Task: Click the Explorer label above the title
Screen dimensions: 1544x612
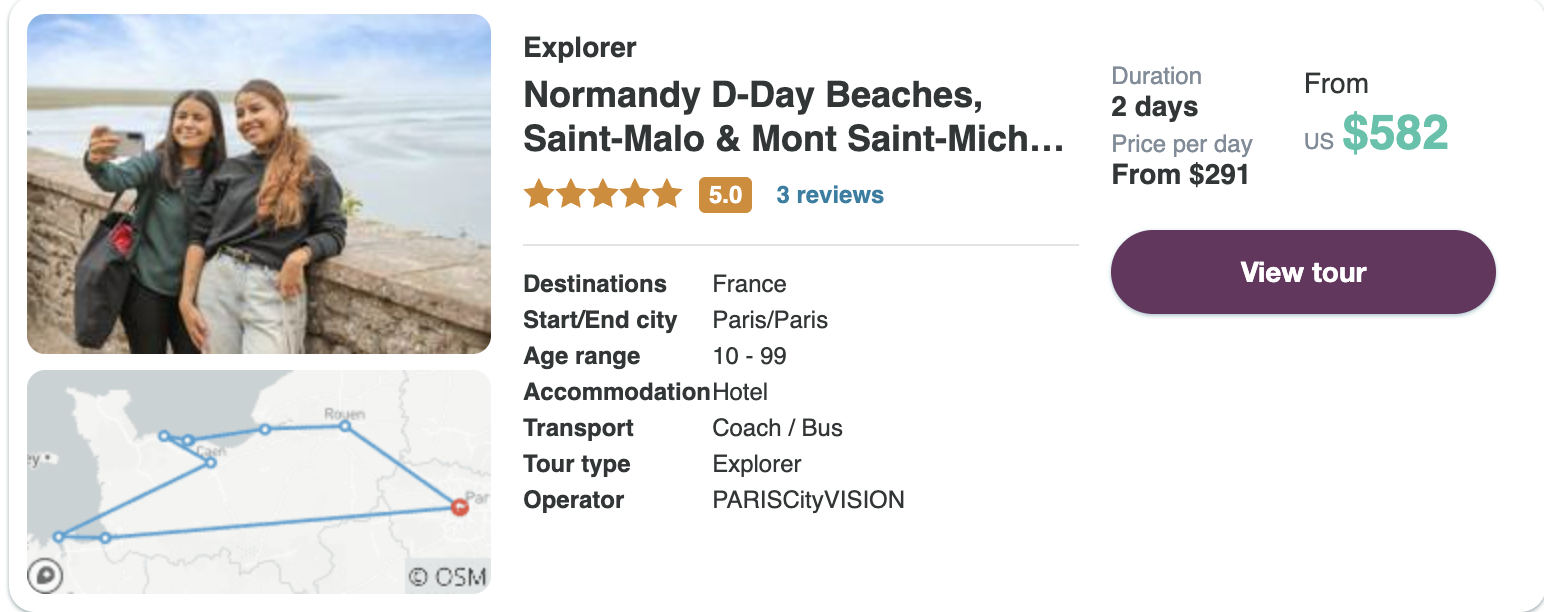Action: click(580, 48)
